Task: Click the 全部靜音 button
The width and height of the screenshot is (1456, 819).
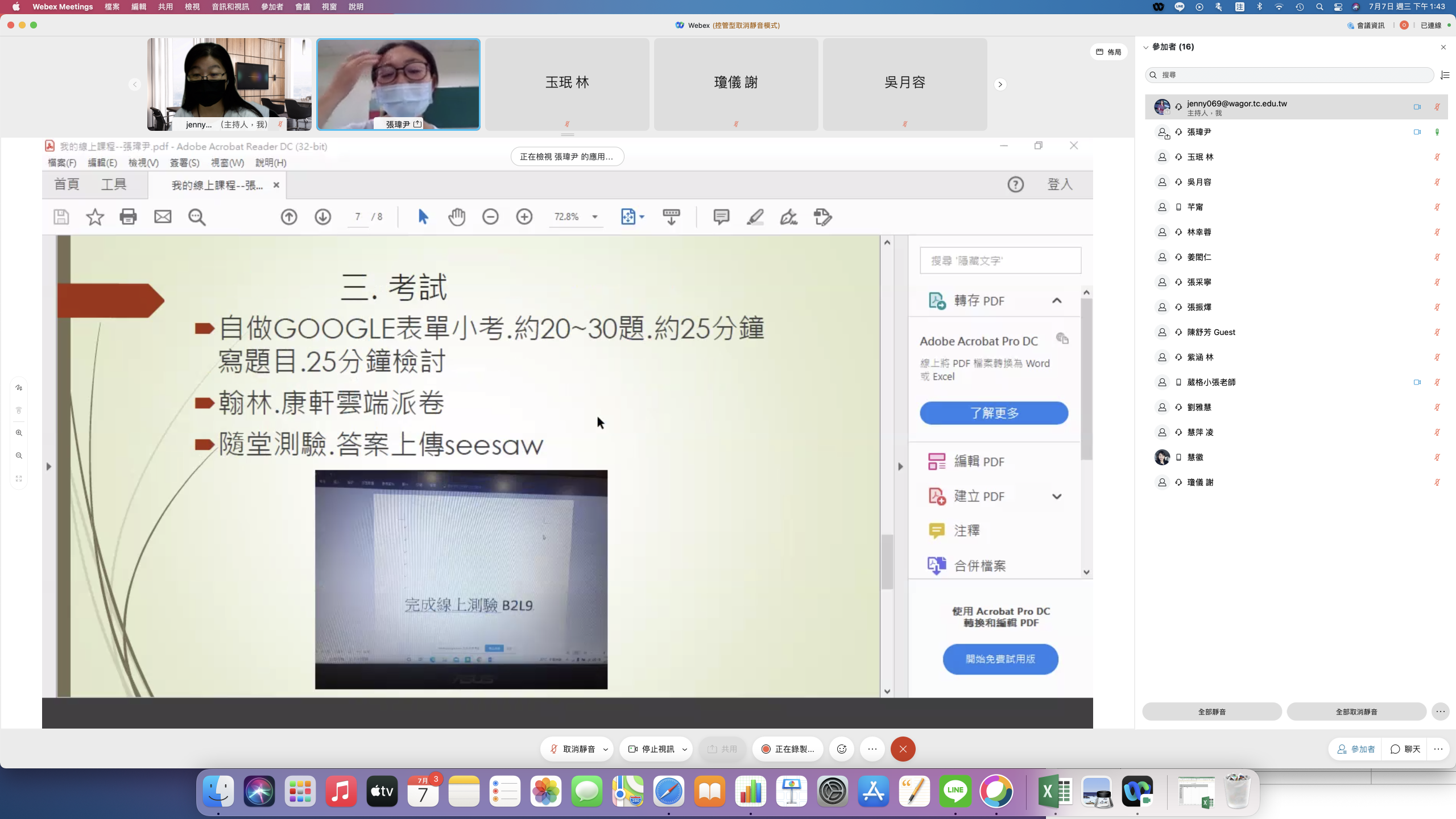Action: click(1211, 712)
